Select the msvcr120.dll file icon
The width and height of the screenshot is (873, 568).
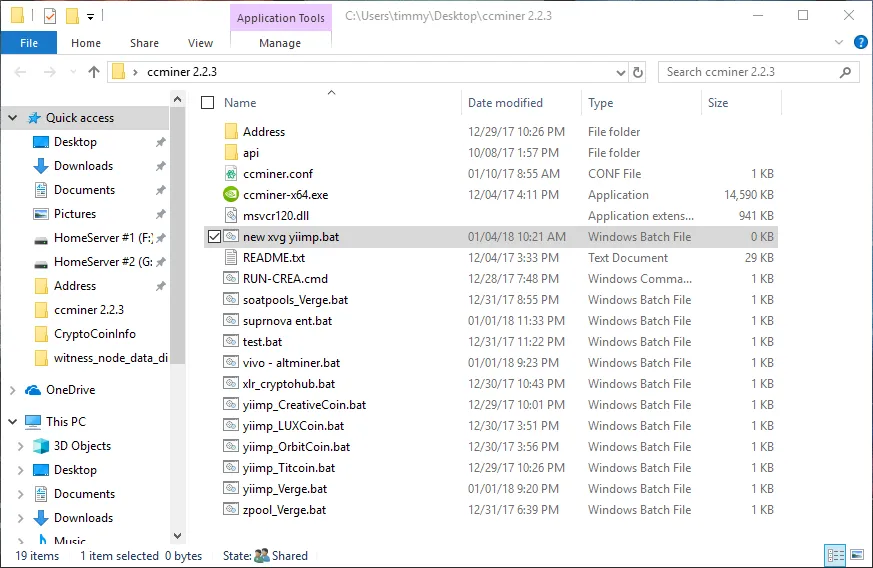(x=231, y=216)
